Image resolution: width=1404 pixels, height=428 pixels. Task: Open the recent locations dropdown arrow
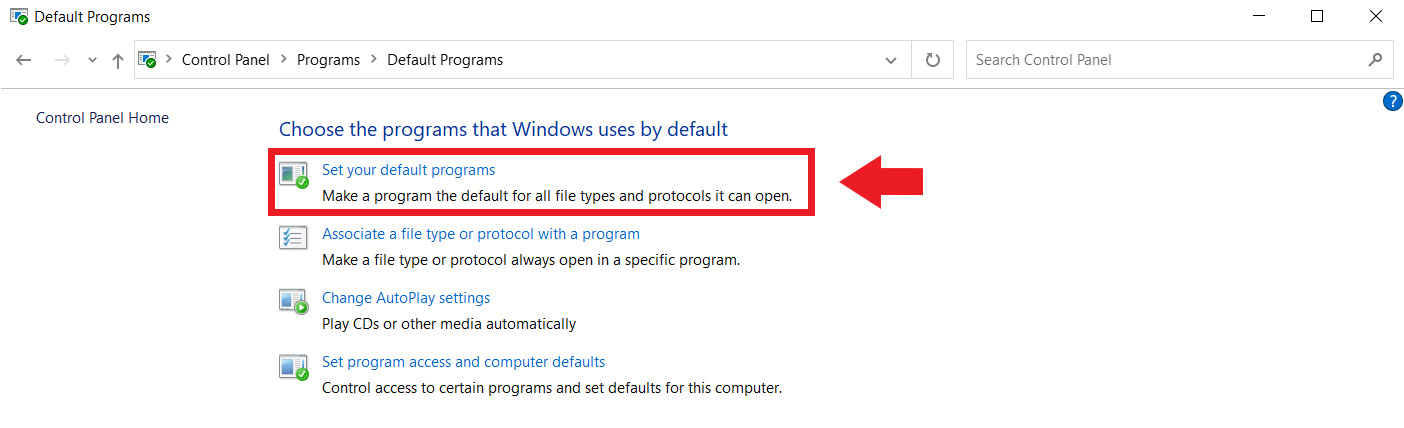[x=92, y=60]
